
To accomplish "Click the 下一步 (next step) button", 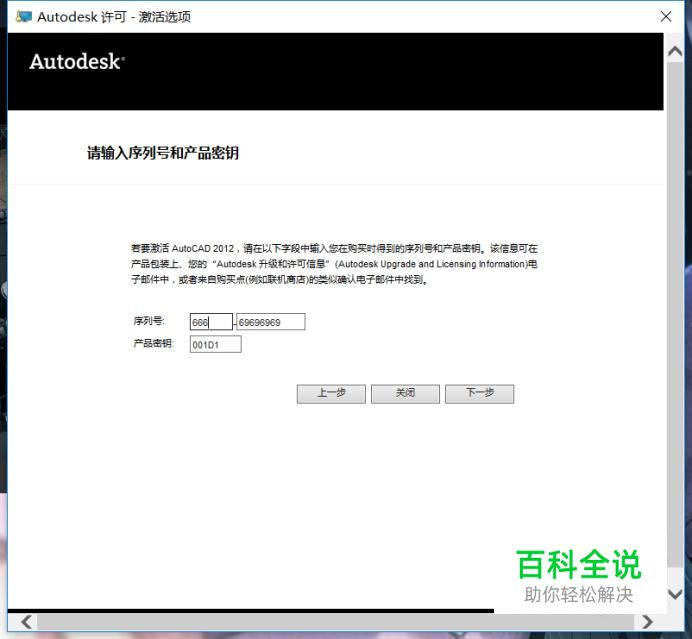I will [479, 393].
